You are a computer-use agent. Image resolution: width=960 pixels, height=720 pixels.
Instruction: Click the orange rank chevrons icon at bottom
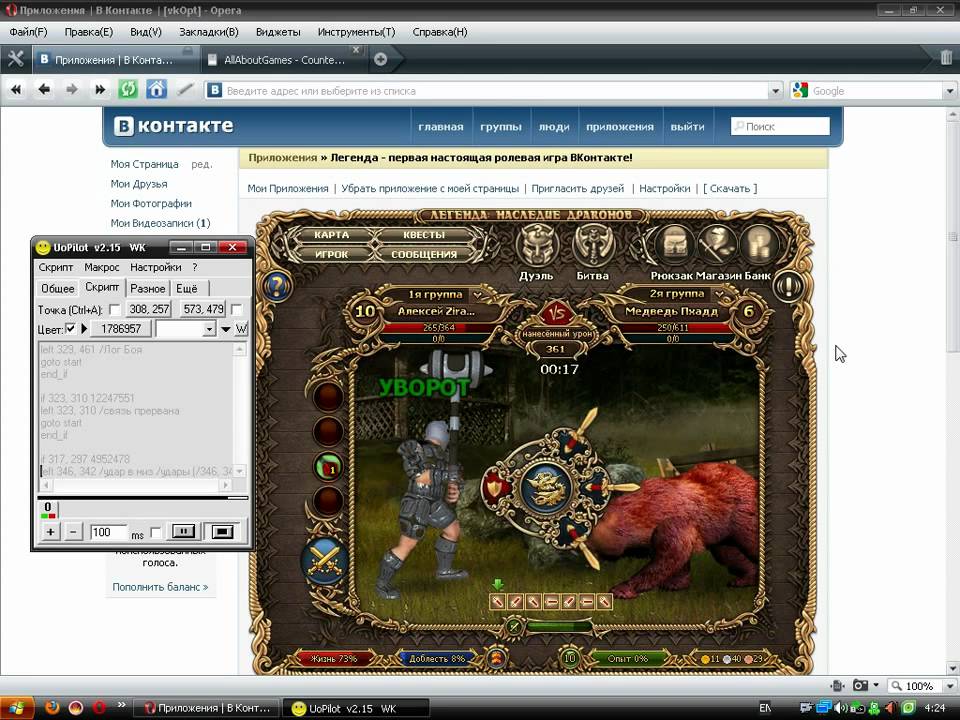coord(496,659)
